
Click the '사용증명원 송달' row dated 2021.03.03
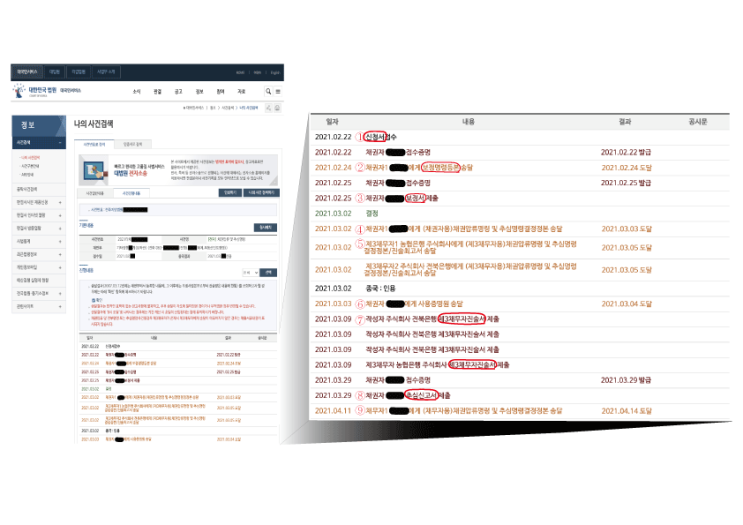(519, 304)
